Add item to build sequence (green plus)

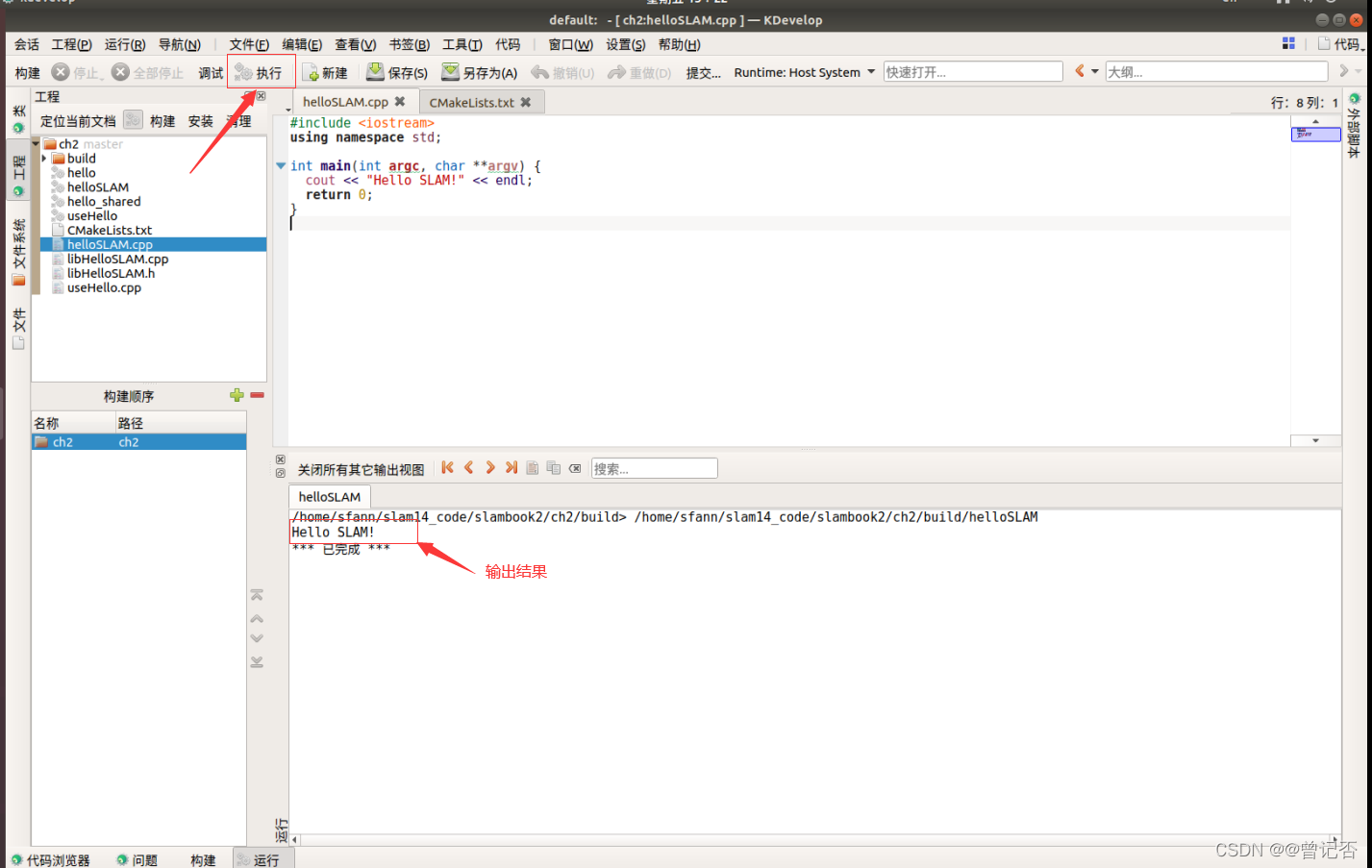tap(237, 395)
